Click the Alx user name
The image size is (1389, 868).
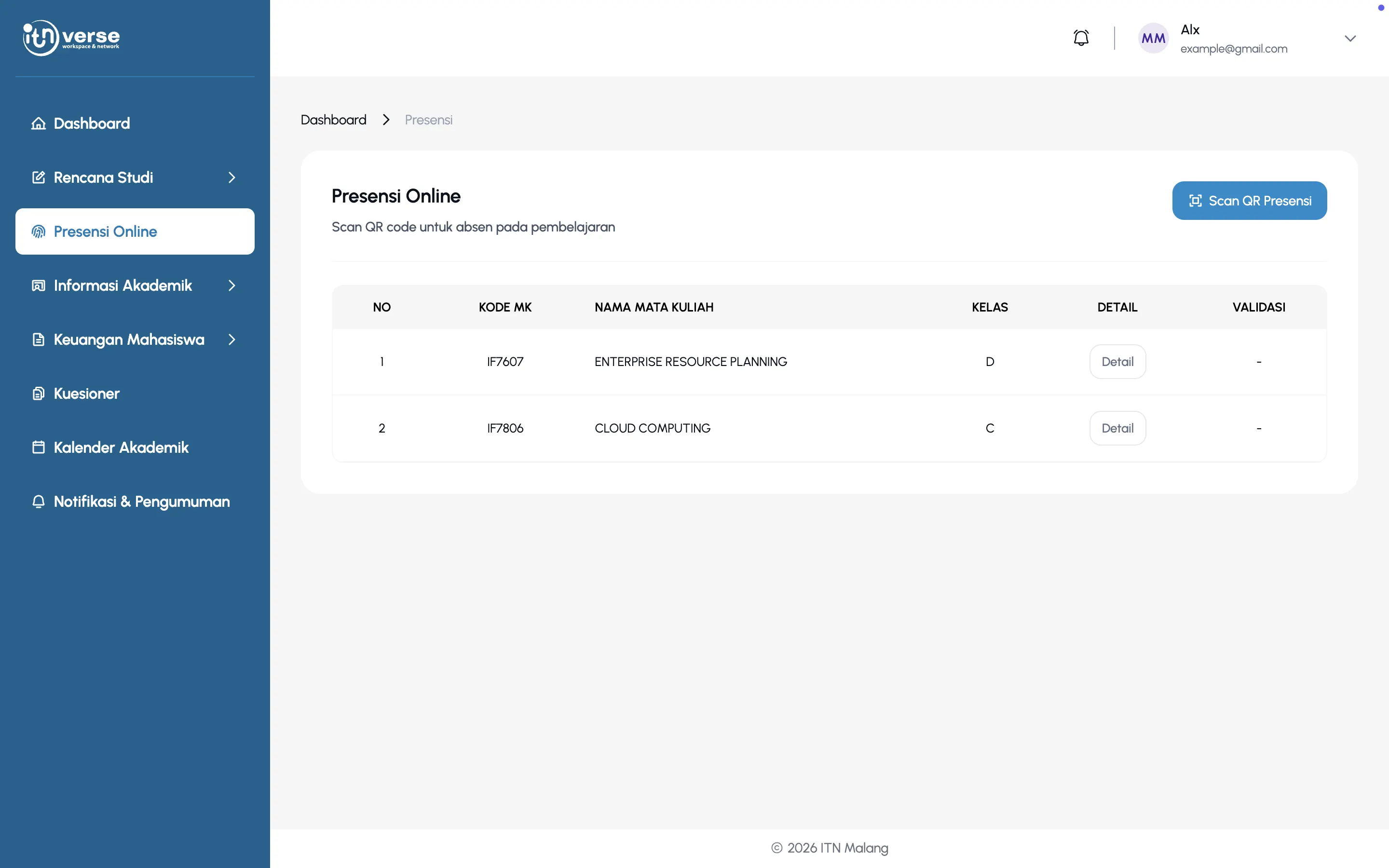[1190, 29]
